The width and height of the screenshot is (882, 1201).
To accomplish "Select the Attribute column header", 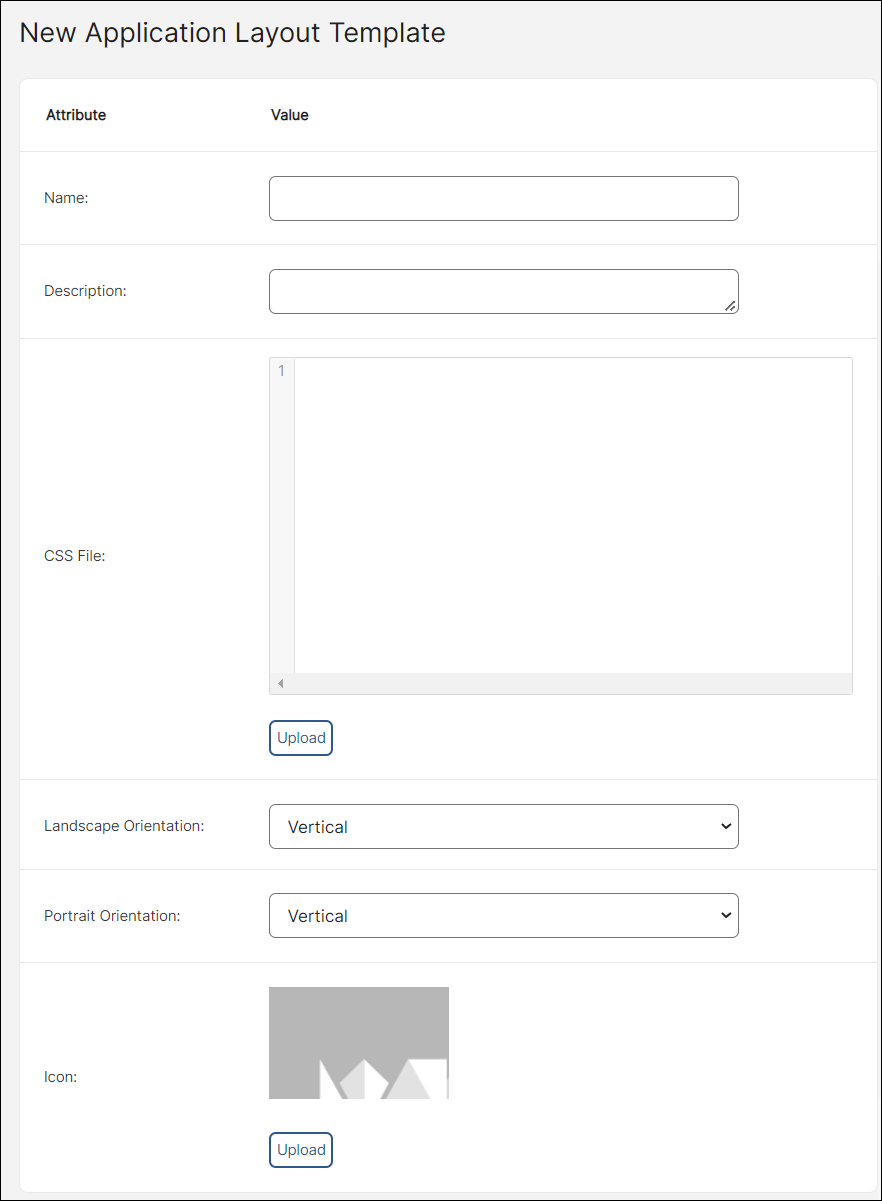I will pos(76,115).
